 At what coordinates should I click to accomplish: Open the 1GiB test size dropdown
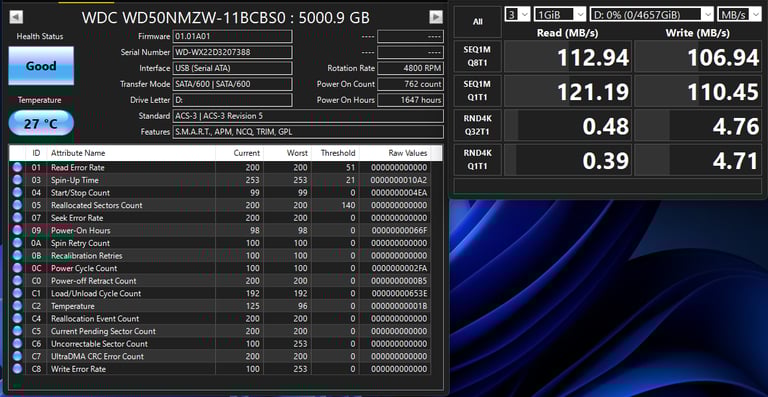pyautogui.click(x=560, y=14)
